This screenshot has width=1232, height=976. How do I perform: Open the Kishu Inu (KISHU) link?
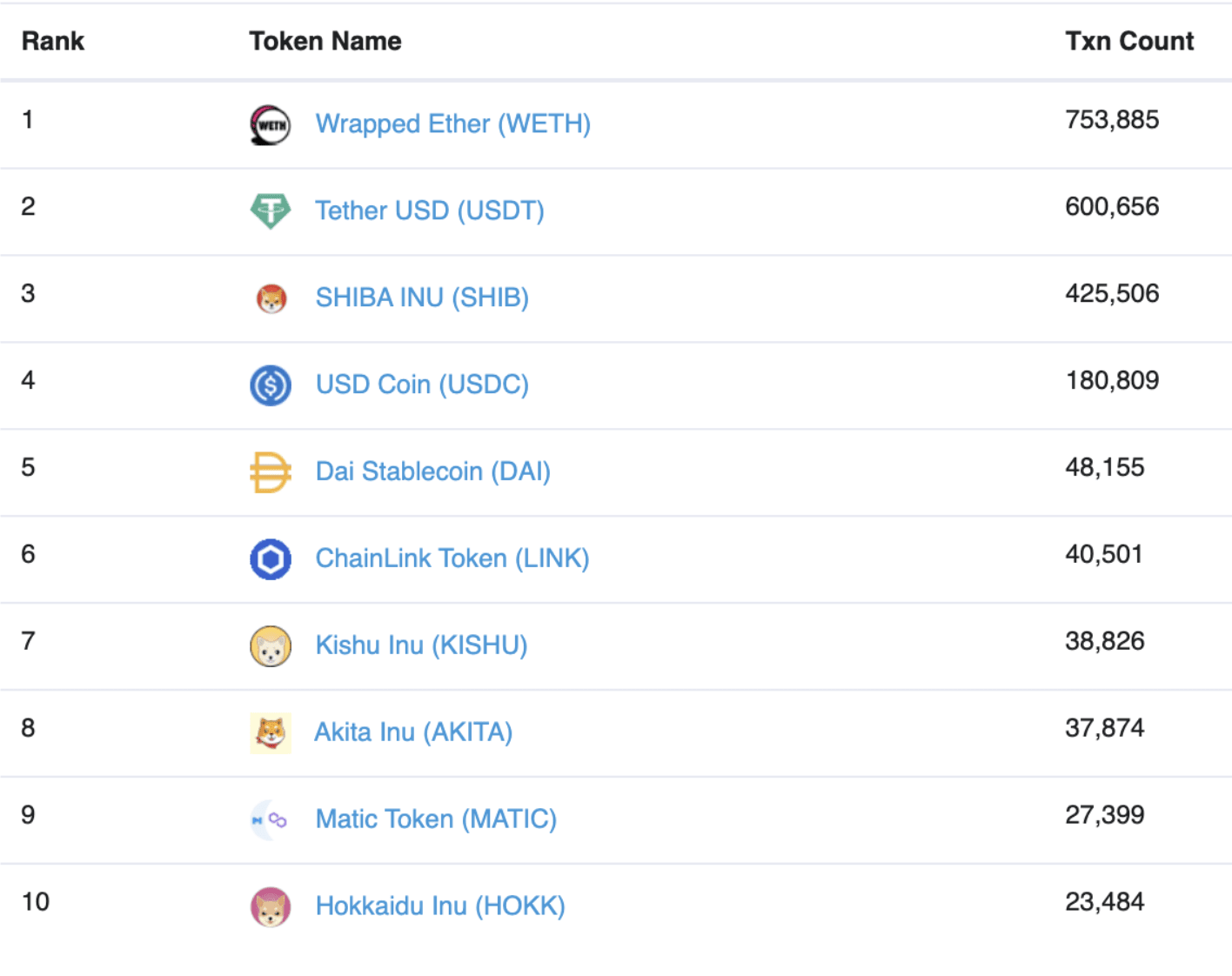421,645
